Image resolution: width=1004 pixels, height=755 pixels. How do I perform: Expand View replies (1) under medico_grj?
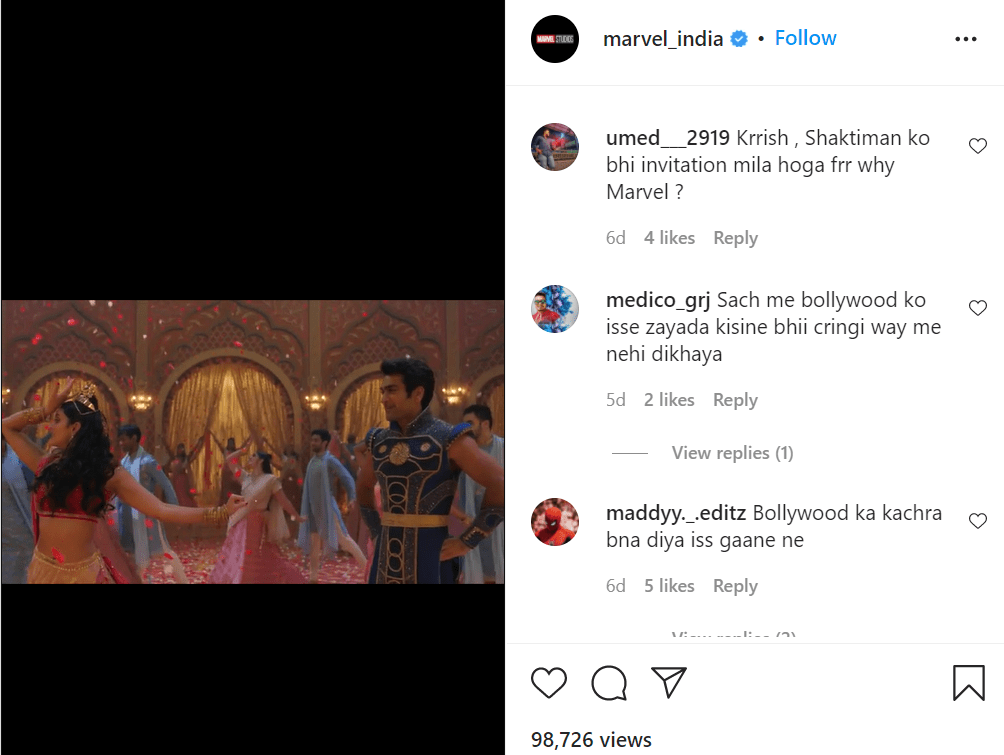coord(732,453)
